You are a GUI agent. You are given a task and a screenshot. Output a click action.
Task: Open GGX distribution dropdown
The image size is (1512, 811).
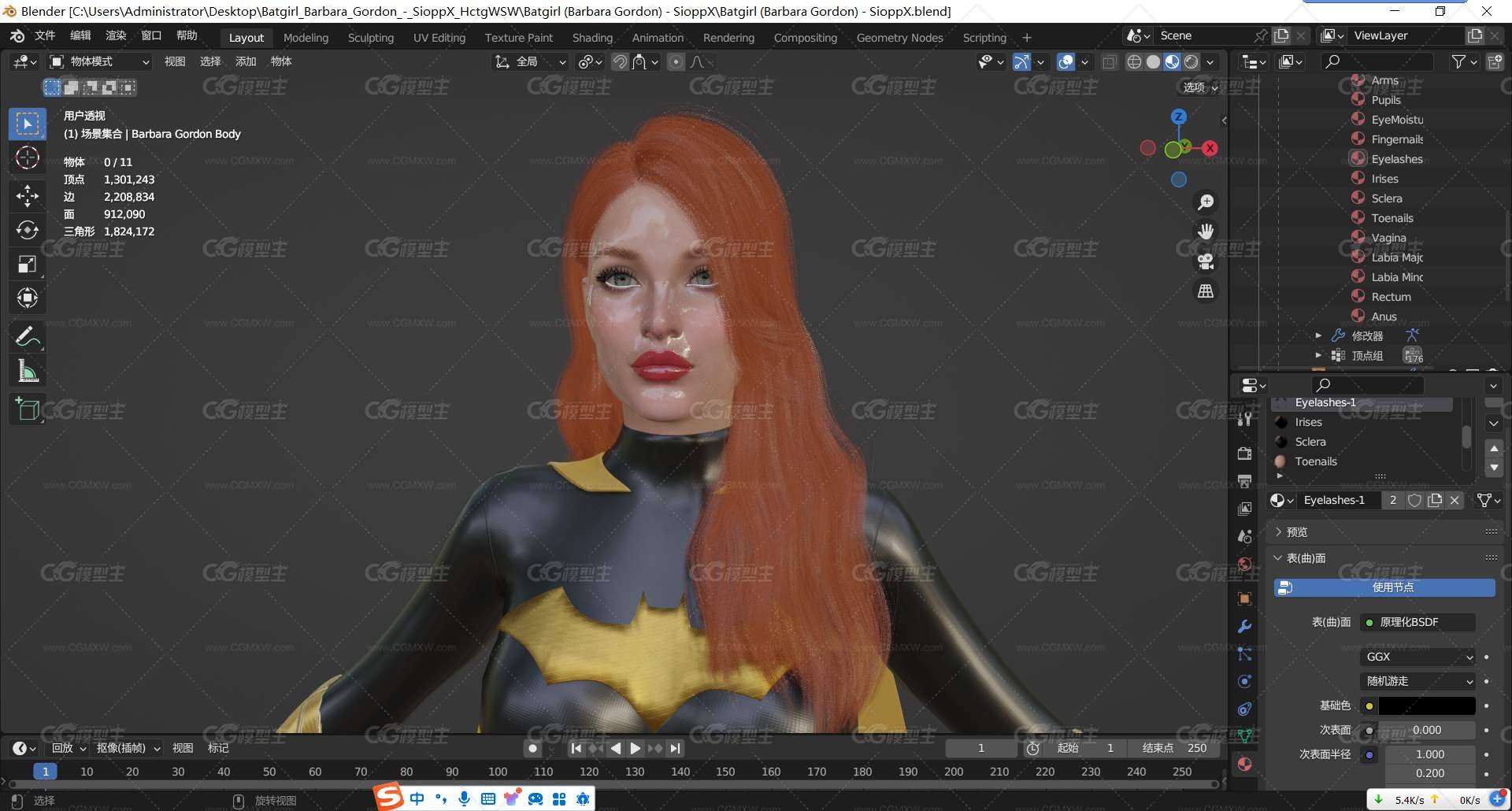tap(1417, 657)
